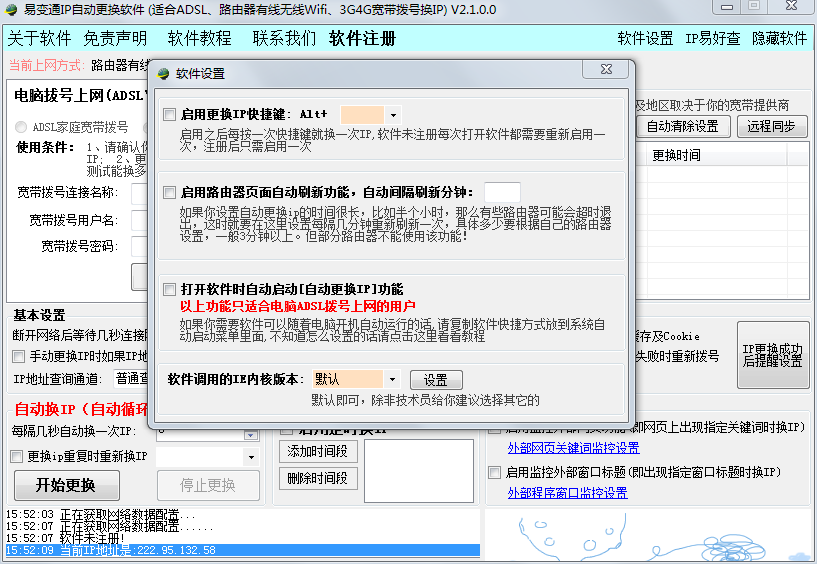Screen dimensions: 817x564
Task: Check 打开软件时自动启动[自动更换IP]功能 option
Action: tap(169, 289)
